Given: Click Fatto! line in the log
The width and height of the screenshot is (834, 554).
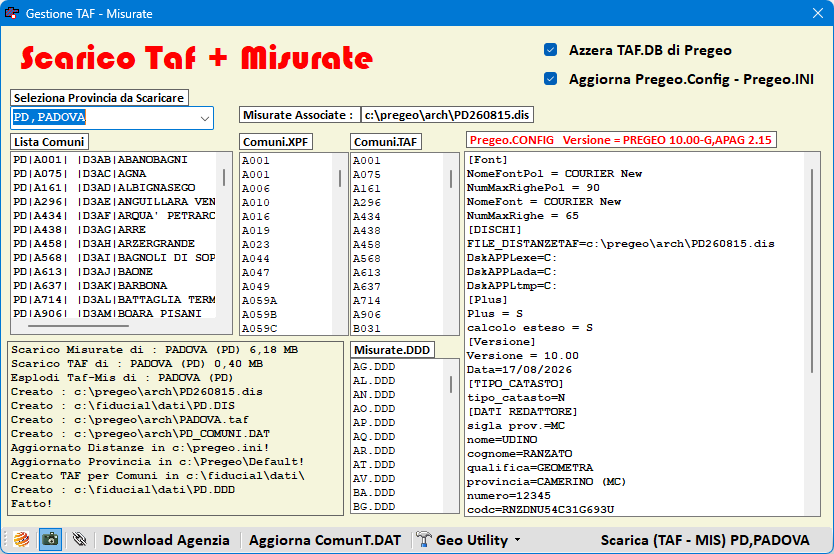Looking at the screenshot, I should [x=31, y=503].
